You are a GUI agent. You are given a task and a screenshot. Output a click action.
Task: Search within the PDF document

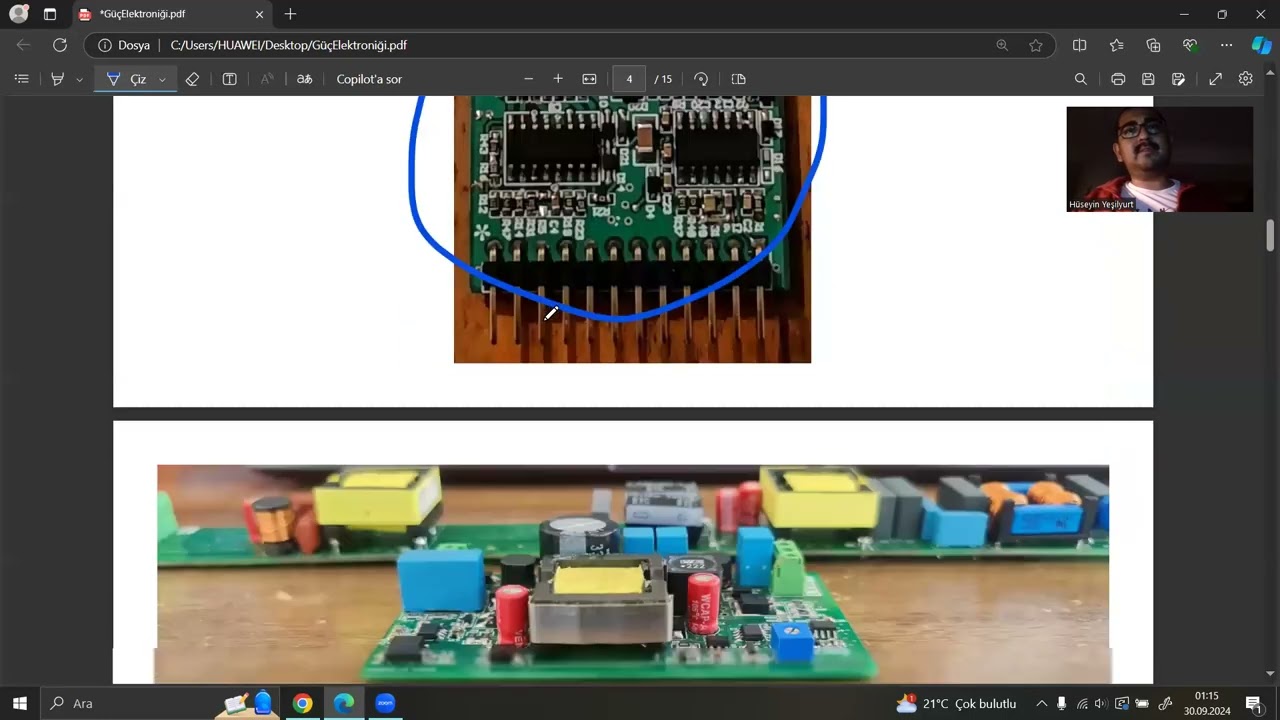point(1080,79)
